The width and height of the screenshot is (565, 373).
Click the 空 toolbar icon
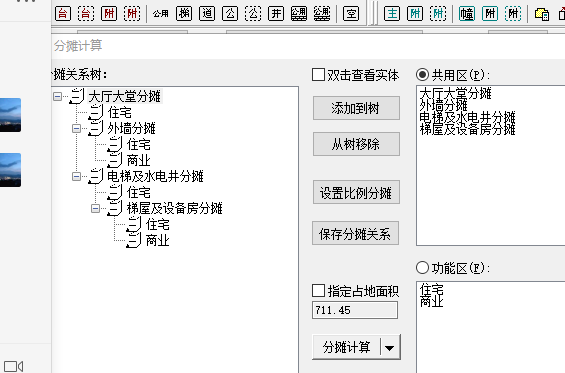tap(351, 14)
